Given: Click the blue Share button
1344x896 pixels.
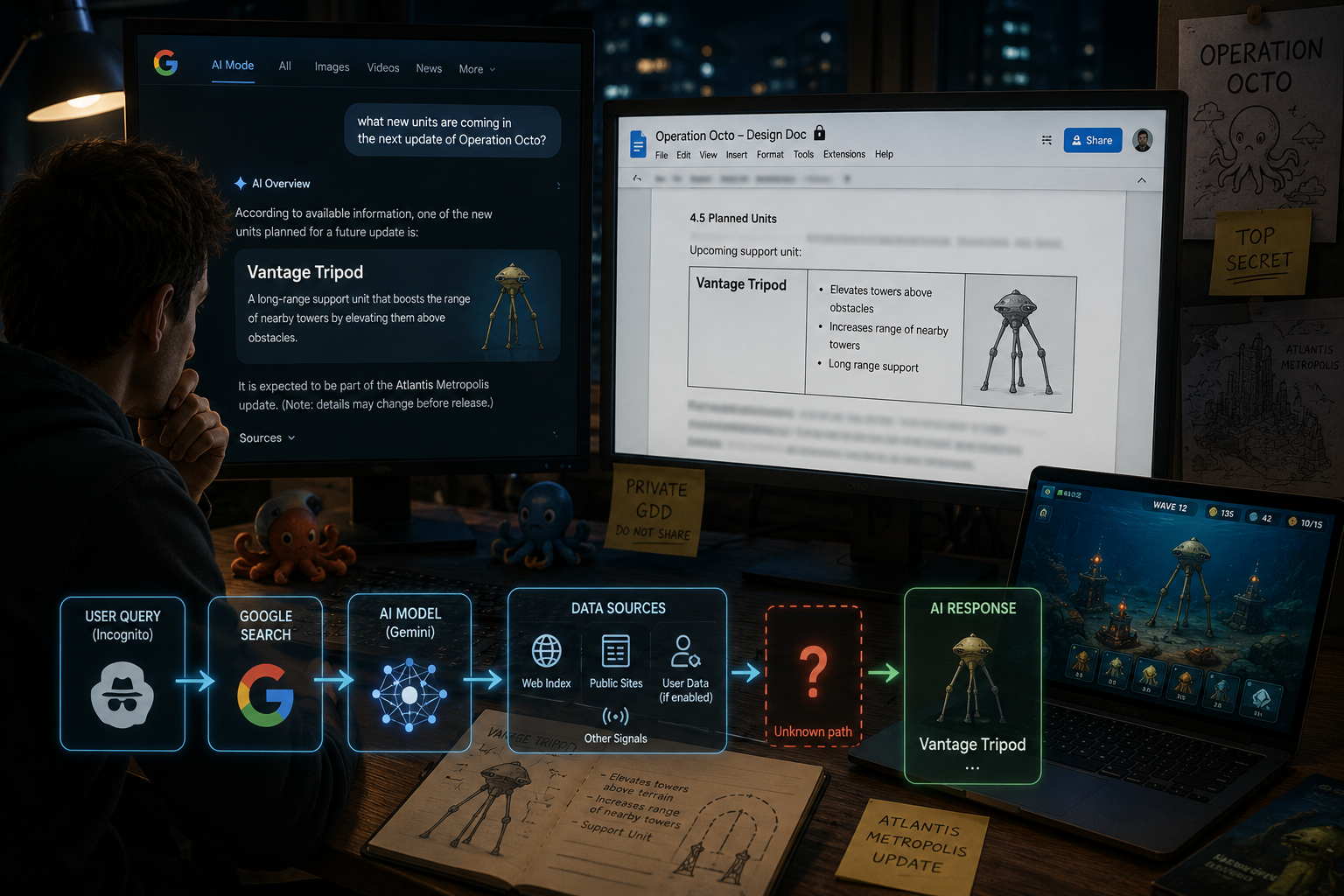Looking at the screenshot, I should (1093, 140).
